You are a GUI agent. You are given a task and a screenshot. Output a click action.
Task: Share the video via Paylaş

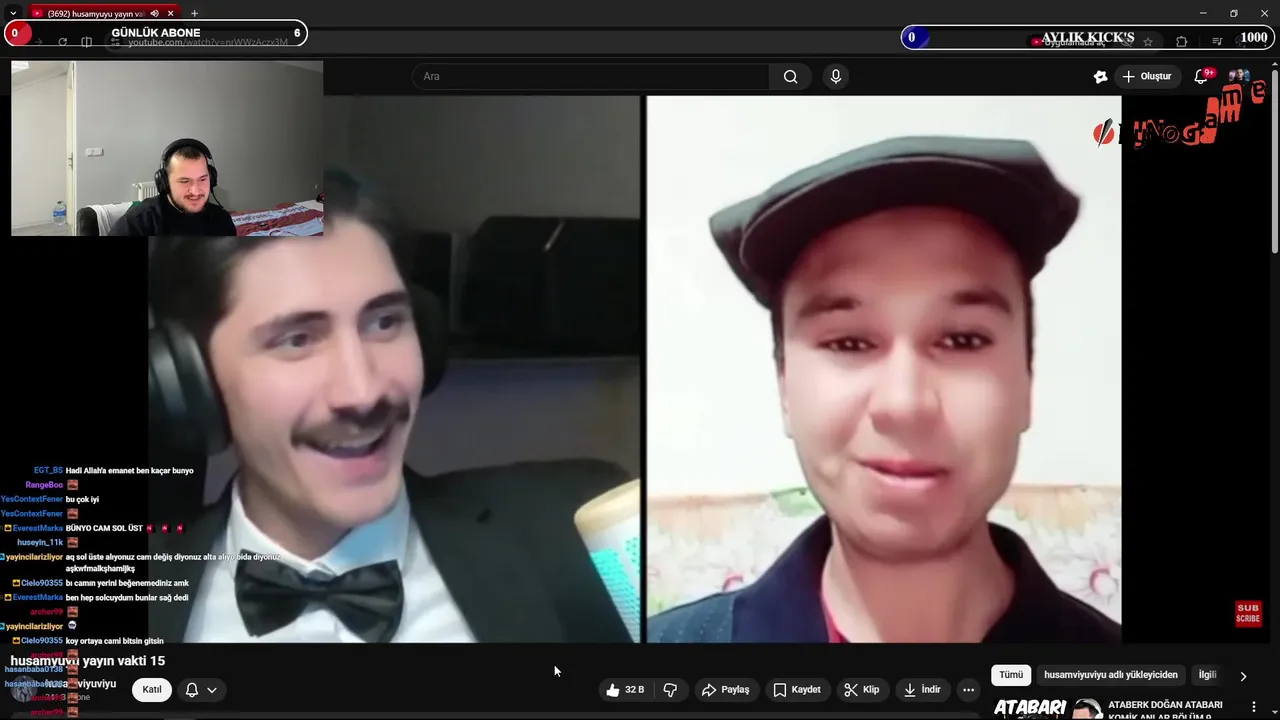pos(725,690)
